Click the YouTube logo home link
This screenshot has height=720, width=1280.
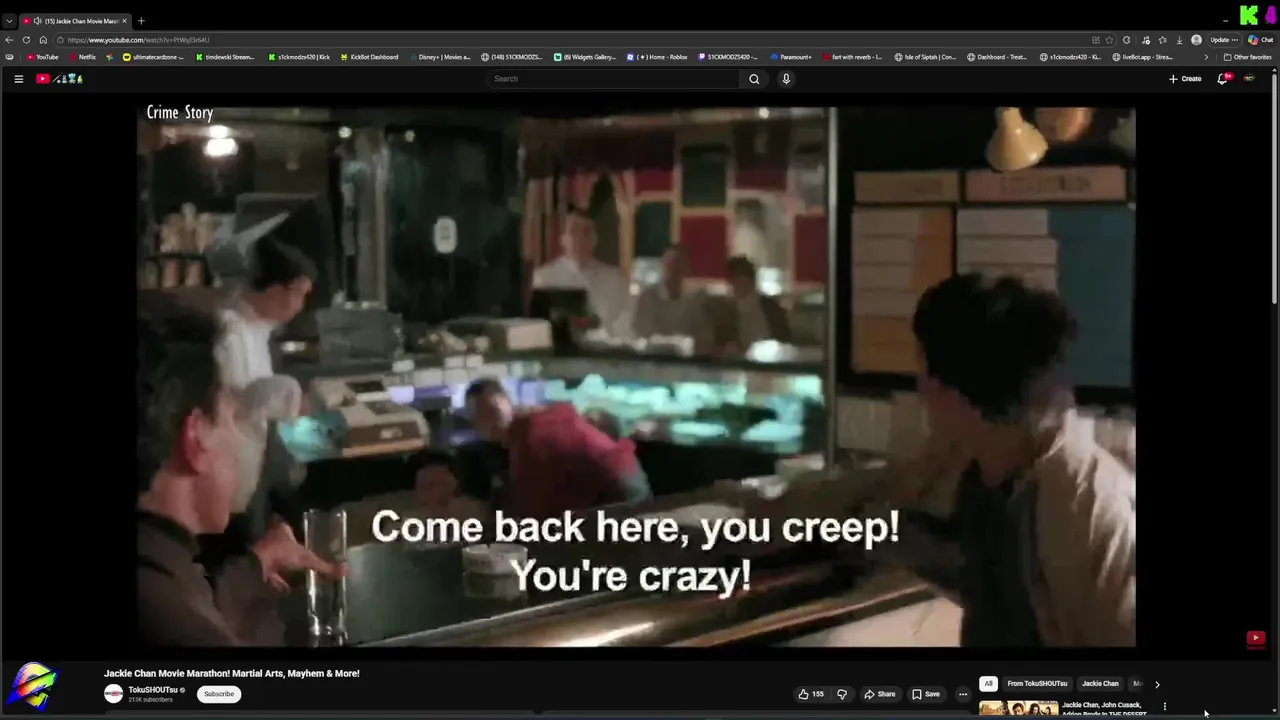[x=59, y=79]
